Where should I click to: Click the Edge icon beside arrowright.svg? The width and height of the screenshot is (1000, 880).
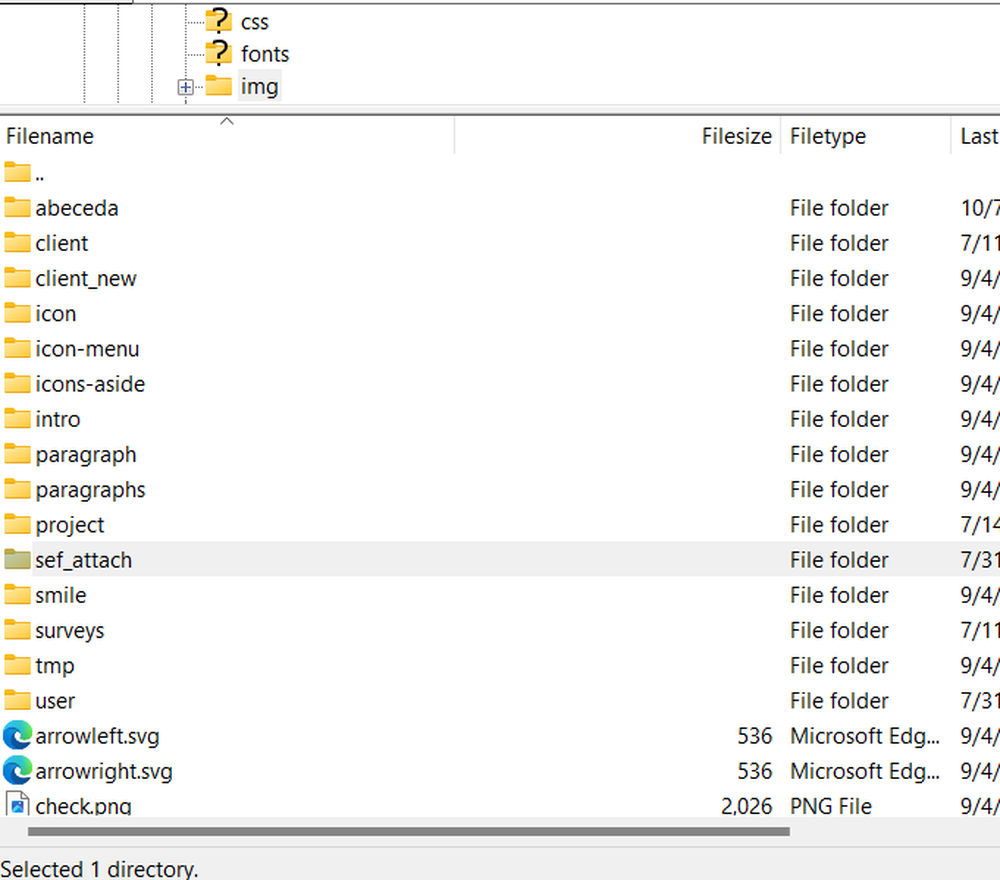[17, 771]
